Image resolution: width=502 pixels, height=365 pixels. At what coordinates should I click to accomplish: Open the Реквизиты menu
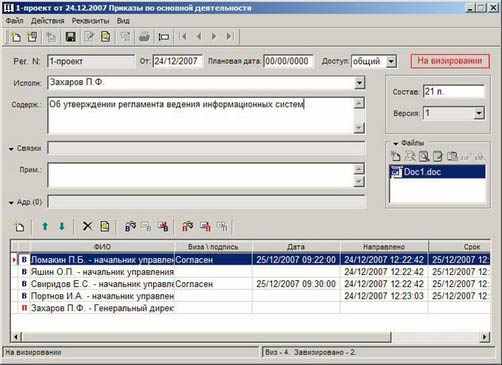point(90,21)
